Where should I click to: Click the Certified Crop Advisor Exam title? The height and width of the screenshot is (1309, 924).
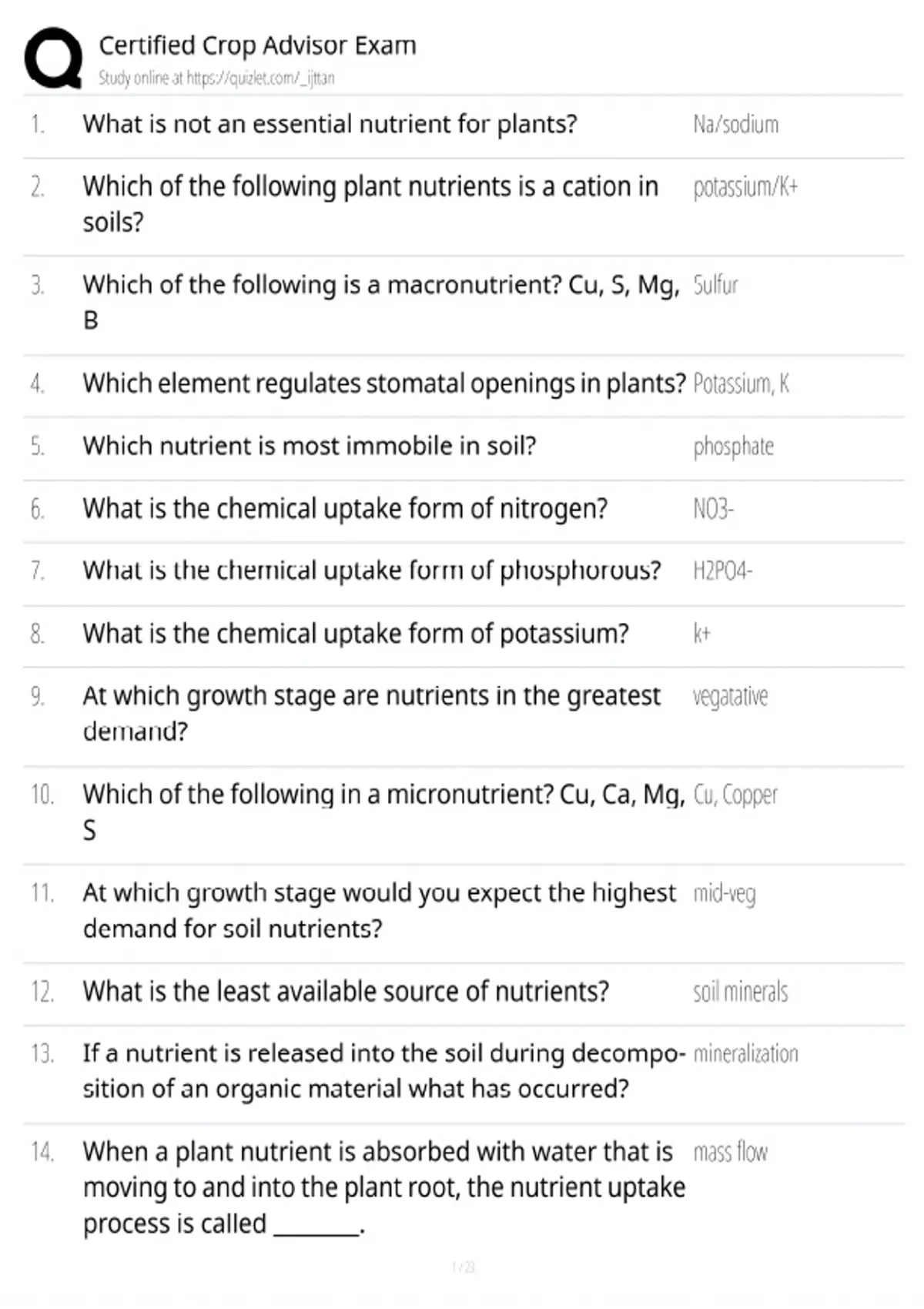(257, 45)
